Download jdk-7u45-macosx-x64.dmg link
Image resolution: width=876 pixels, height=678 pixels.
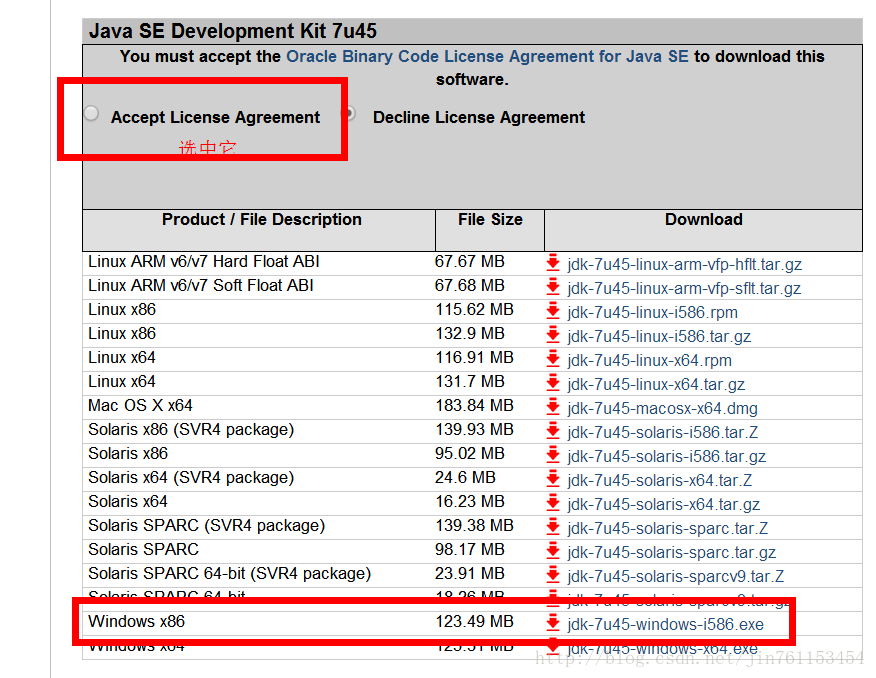coord(663,408)
